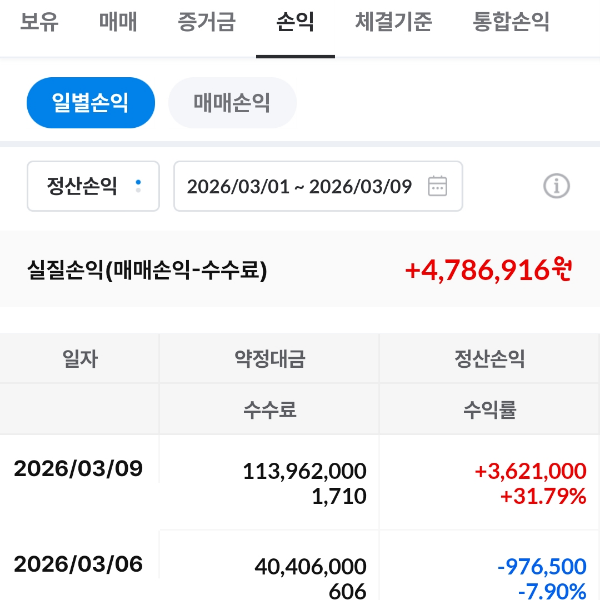
Task: Tap the information circle icon
Action: (556, 186)
